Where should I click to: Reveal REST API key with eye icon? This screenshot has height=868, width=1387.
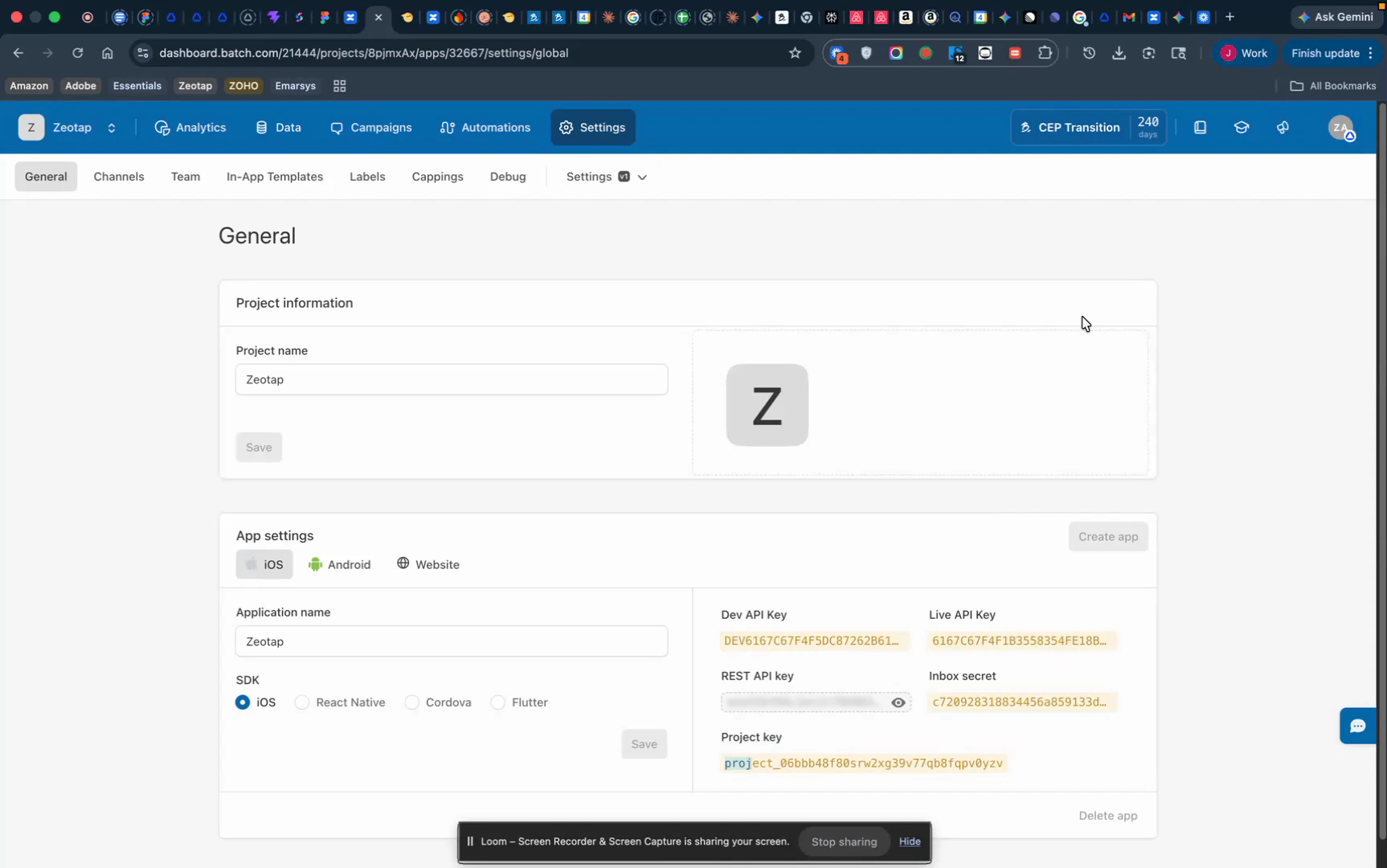(898, 702)
